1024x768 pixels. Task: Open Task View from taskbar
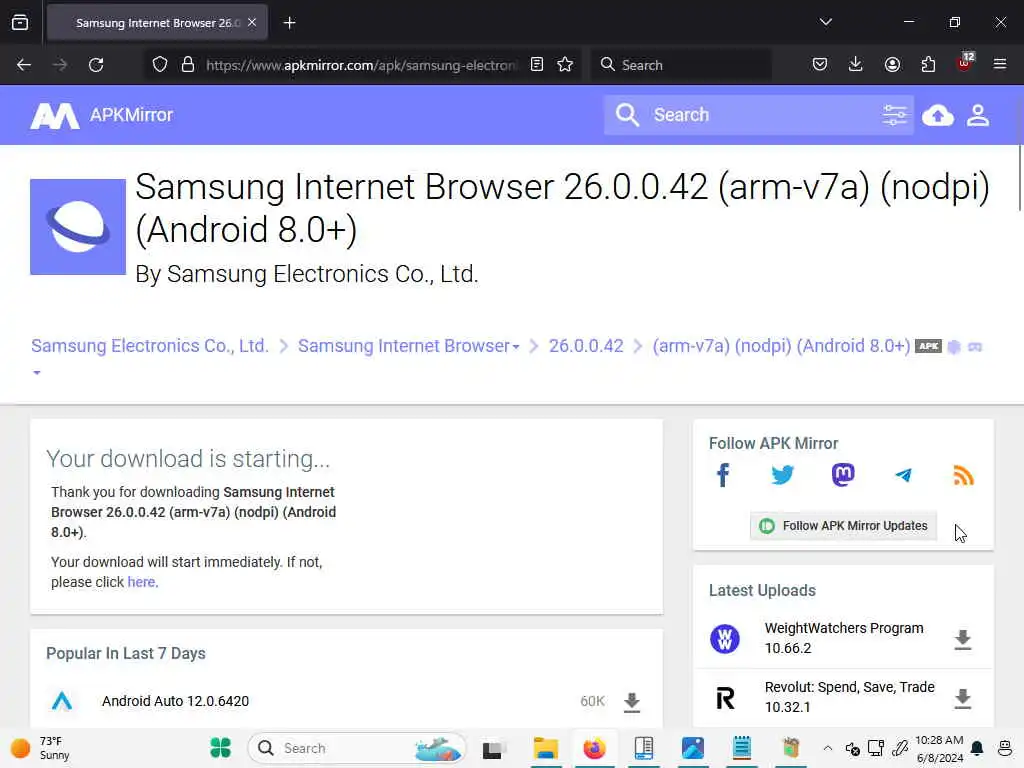click(x=494, y=748)
